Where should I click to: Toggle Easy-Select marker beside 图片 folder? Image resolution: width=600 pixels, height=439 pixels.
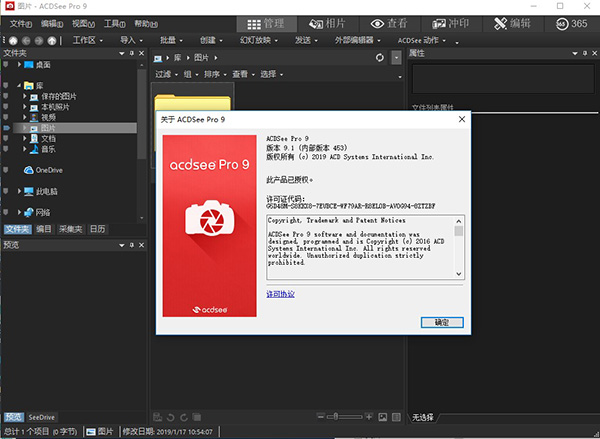pos(6,128)
